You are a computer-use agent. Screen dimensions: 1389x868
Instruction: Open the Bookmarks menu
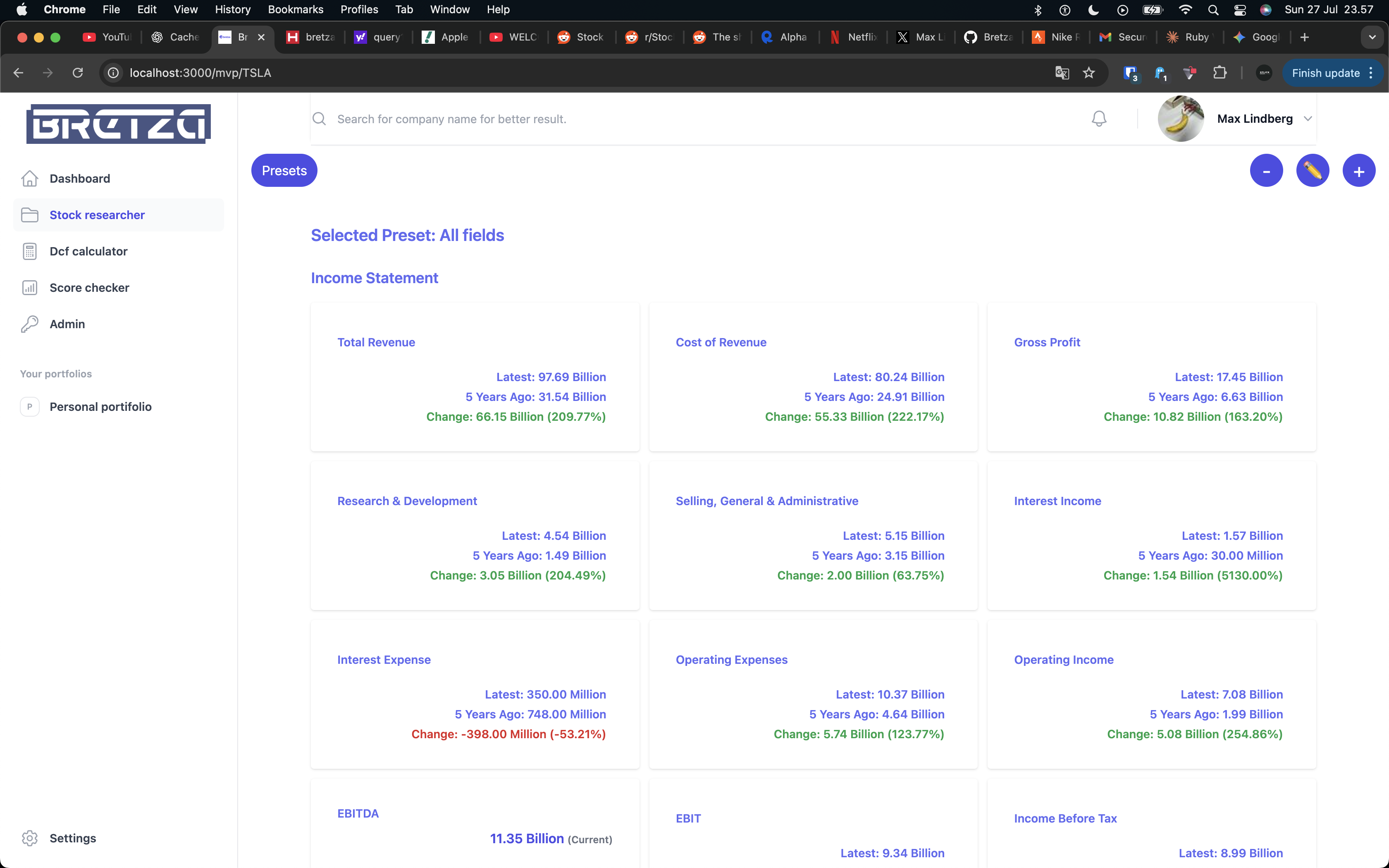pos(296,10)
